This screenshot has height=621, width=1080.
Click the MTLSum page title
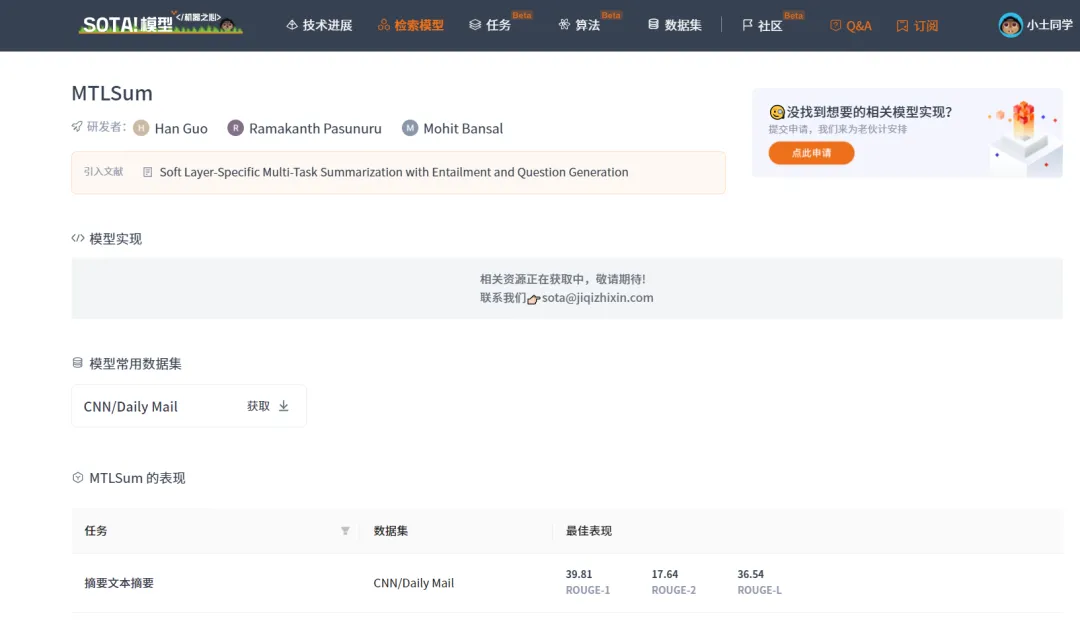click(112, 93)
